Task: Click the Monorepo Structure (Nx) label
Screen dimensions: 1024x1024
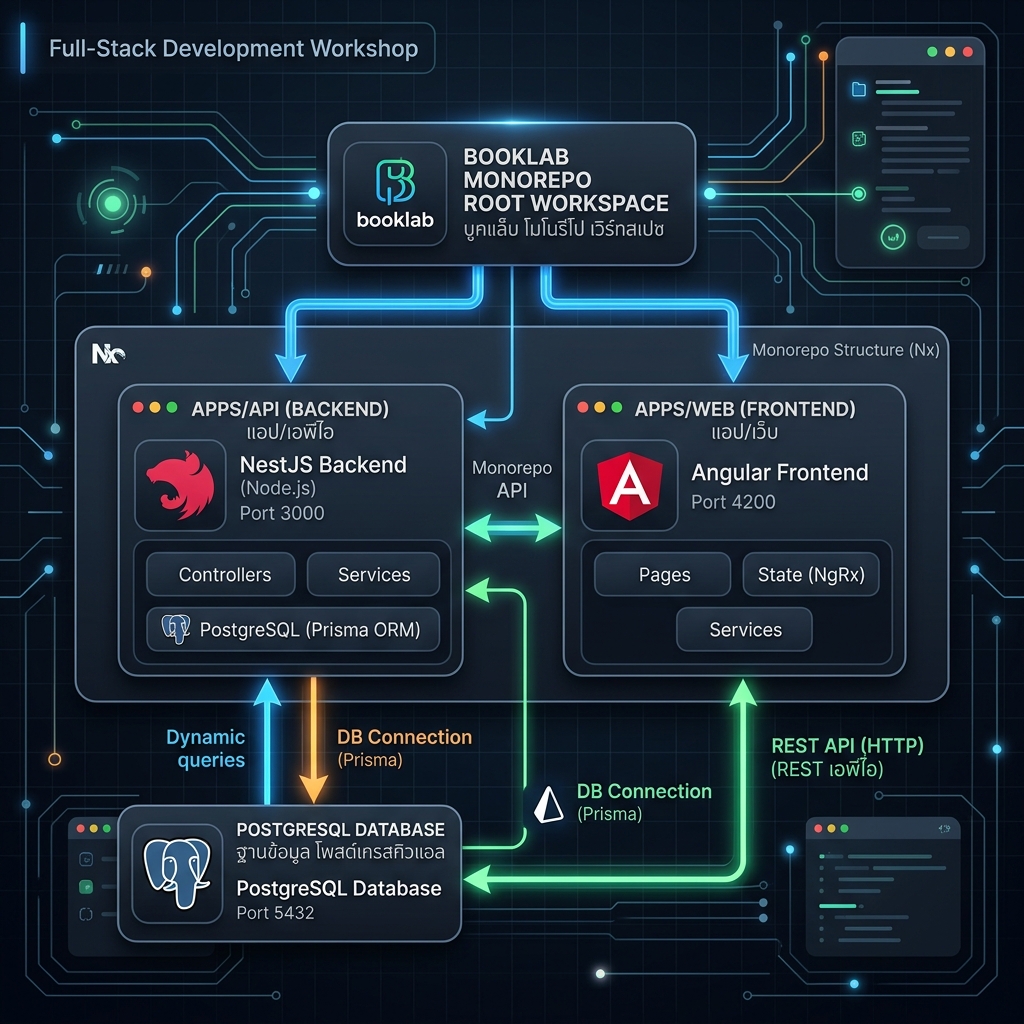Action: click(846, 350)
